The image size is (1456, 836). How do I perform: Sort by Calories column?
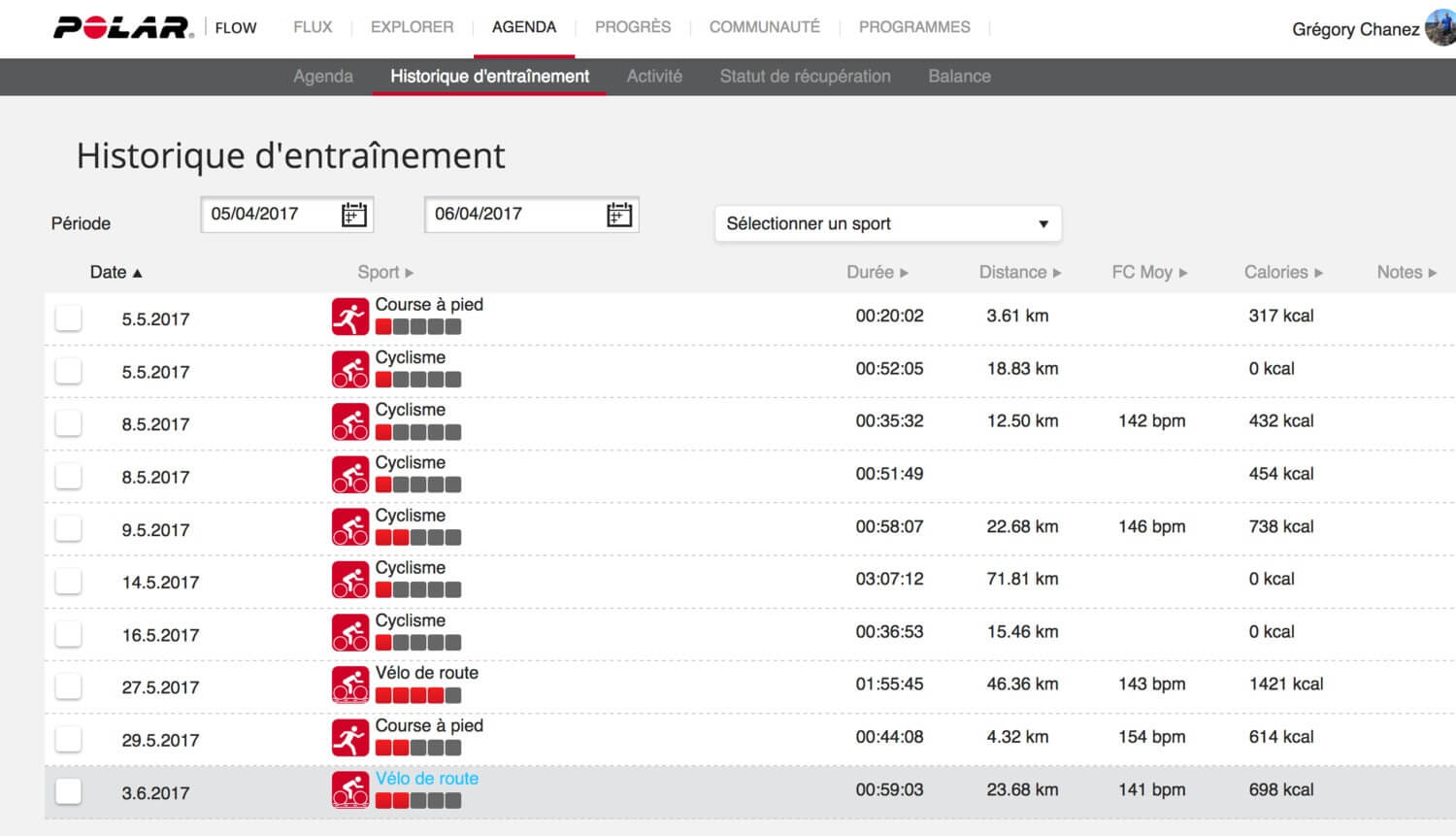[1283, 272]
